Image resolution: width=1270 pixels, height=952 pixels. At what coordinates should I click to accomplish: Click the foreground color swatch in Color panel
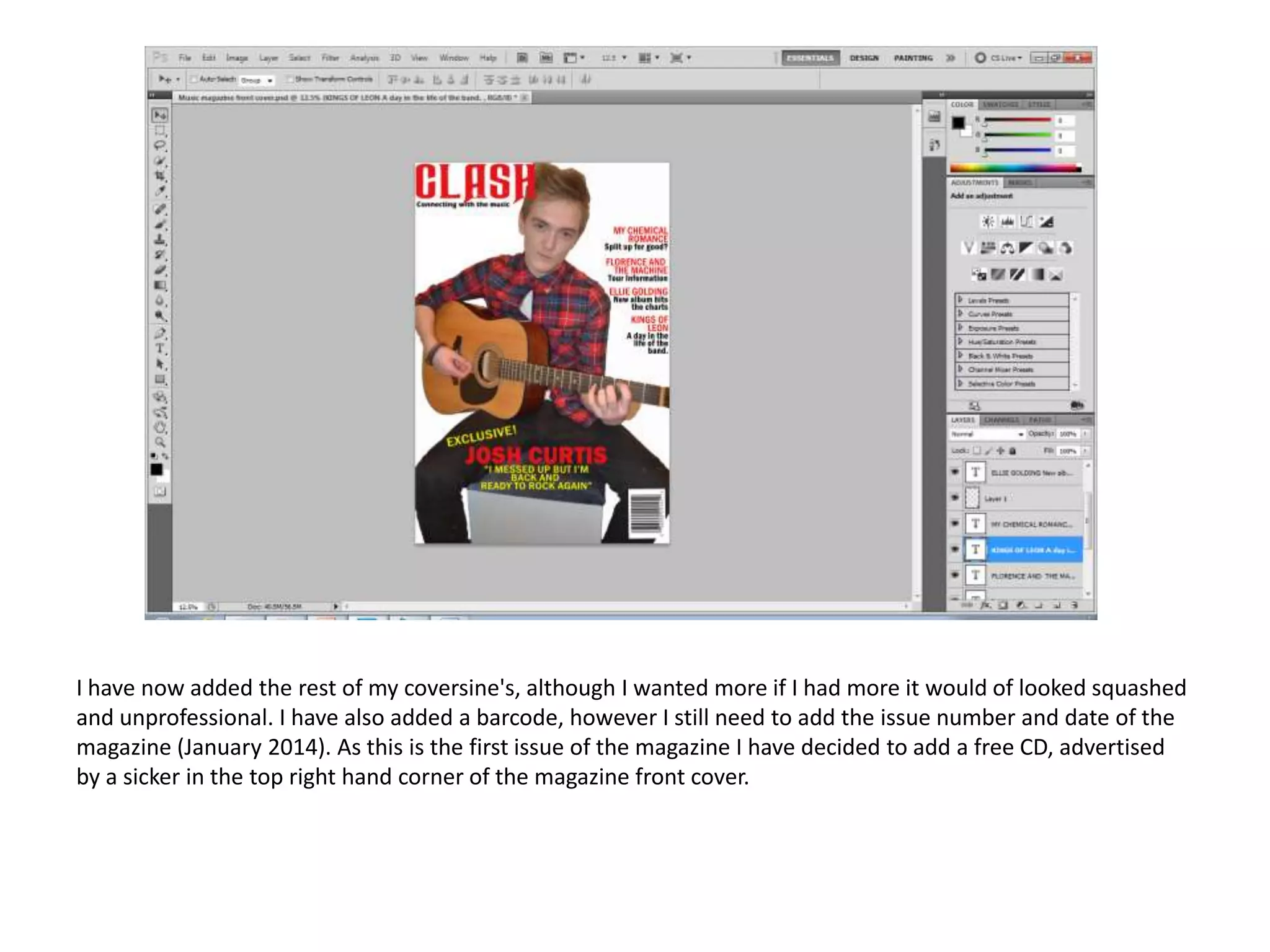tap(958, 122)
